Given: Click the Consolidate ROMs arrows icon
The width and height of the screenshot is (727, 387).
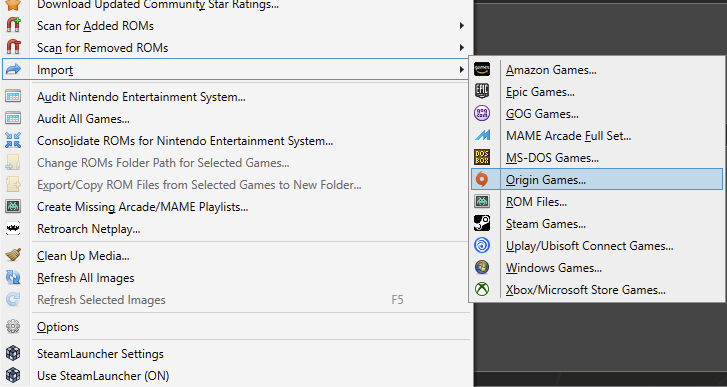Looking at the screenshot, I should tap(13, 140).
